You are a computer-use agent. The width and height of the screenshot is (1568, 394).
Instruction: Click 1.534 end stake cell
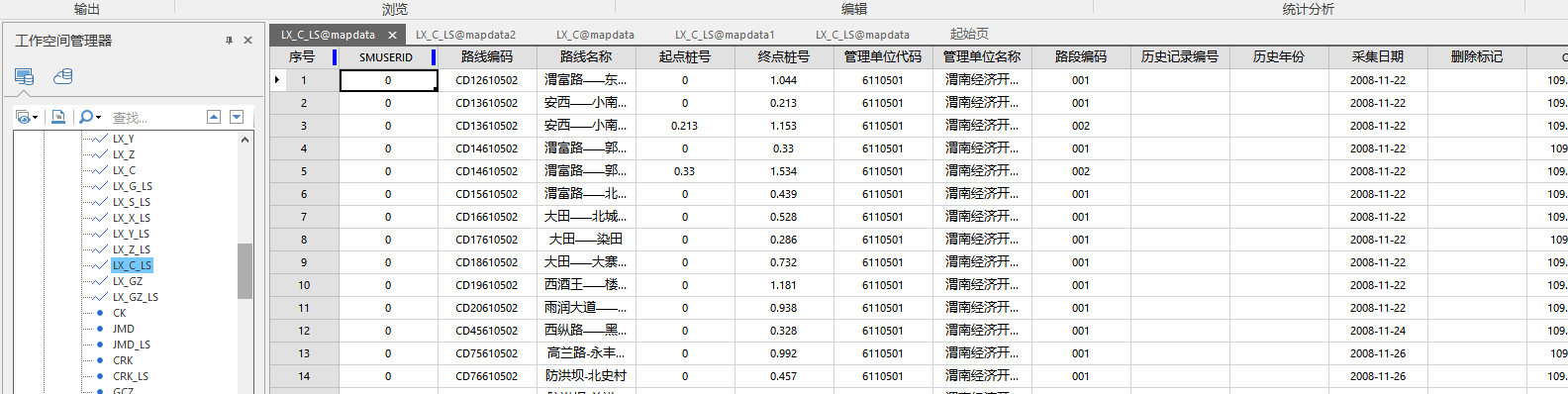784,171
